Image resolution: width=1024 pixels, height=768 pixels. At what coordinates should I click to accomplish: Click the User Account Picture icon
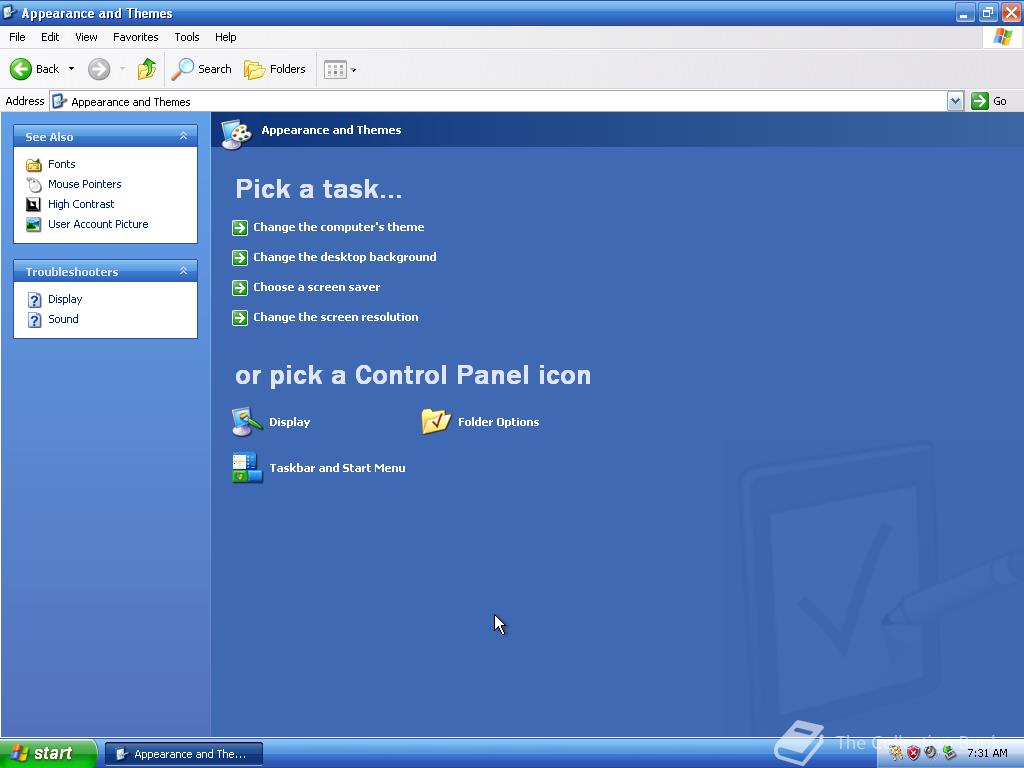click(x=33, y=225)
